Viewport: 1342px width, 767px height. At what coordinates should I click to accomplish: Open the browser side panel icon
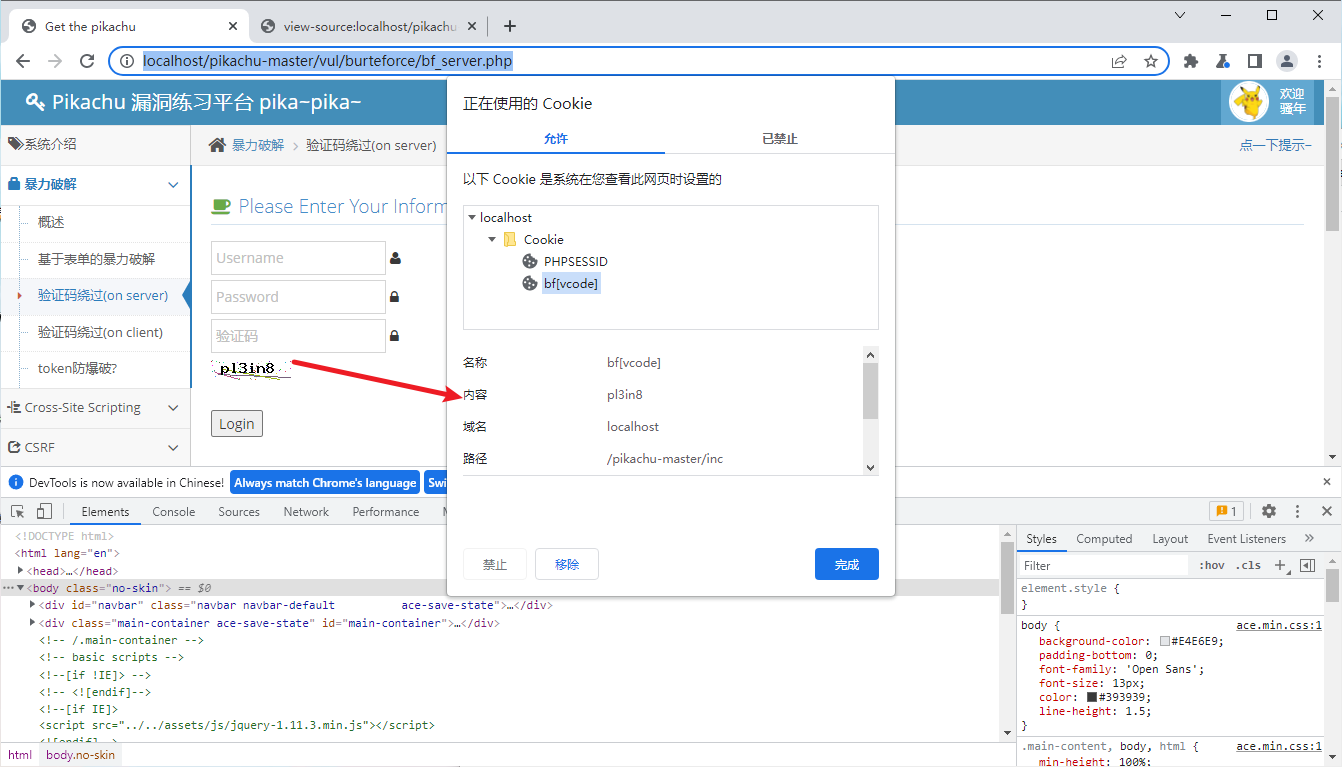[x=1254, y=61]
